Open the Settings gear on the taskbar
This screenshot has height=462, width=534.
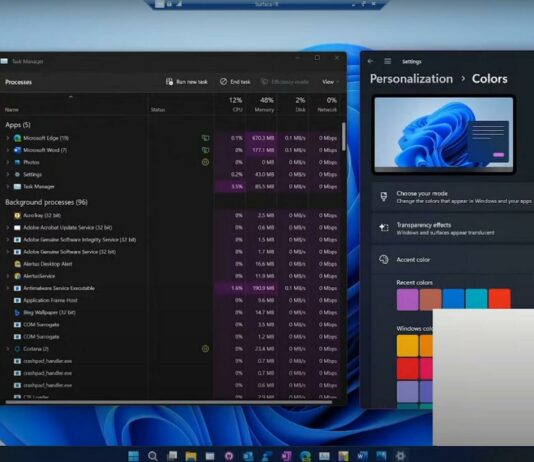[400, 456]
